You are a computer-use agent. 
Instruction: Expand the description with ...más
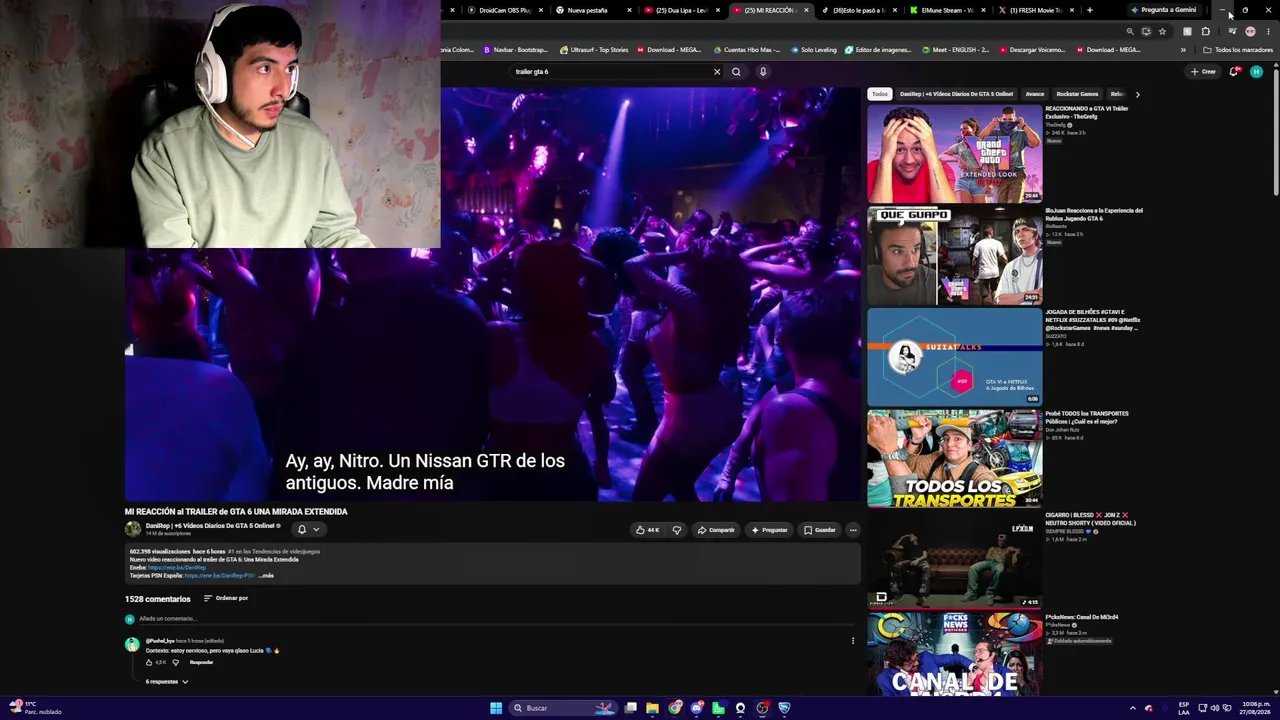tap(266, 576)
